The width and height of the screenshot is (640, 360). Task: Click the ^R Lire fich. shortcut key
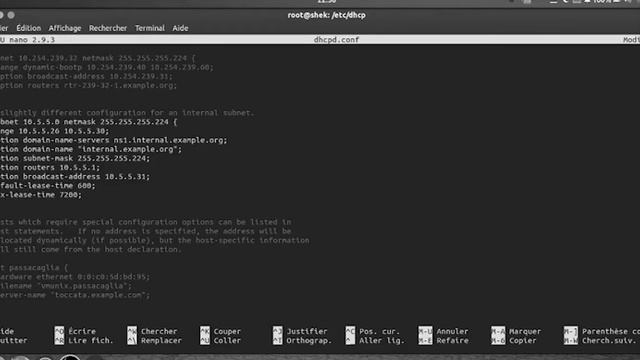pyautogui.click(x=59, y=340)
